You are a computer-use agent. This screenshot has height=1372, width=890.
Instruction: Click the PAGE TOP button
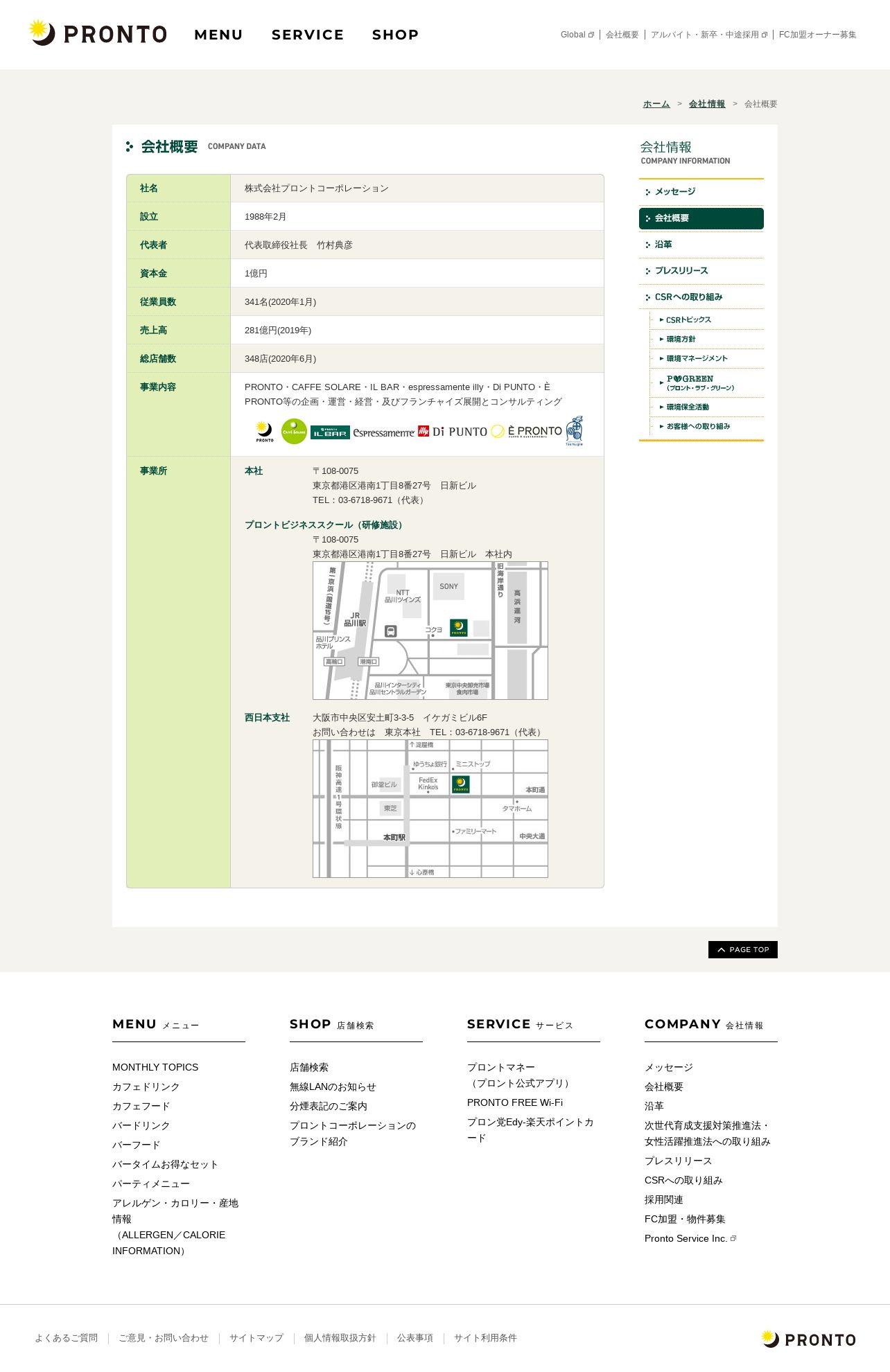[742, 949]
